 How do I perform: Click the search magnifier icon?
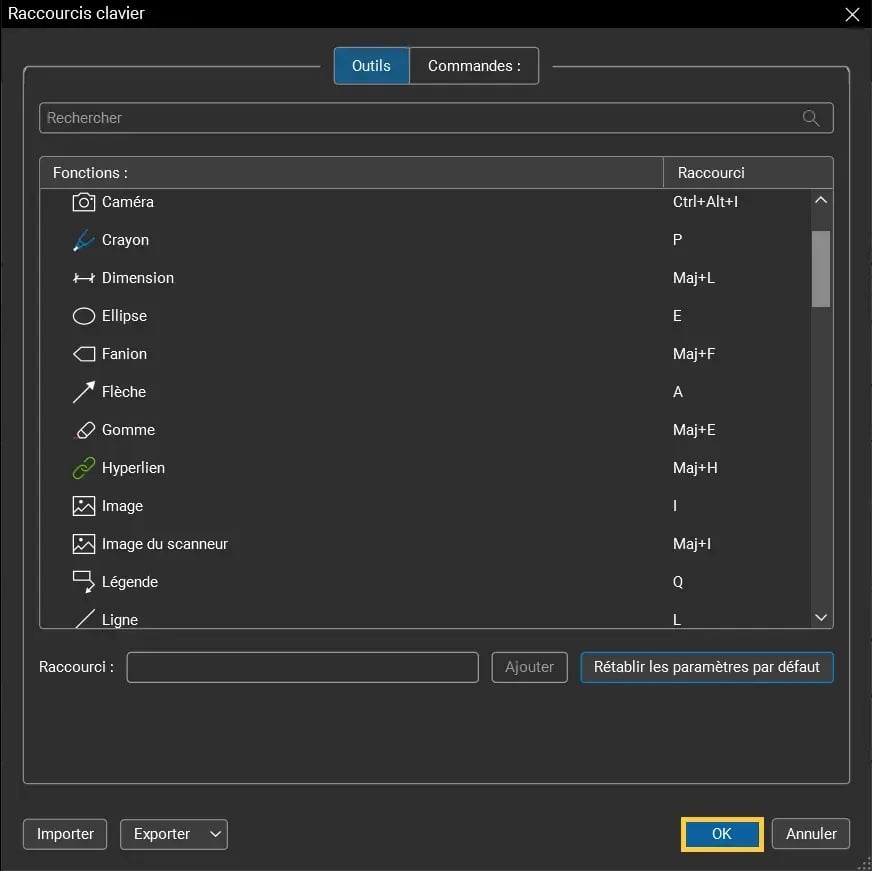810,118
